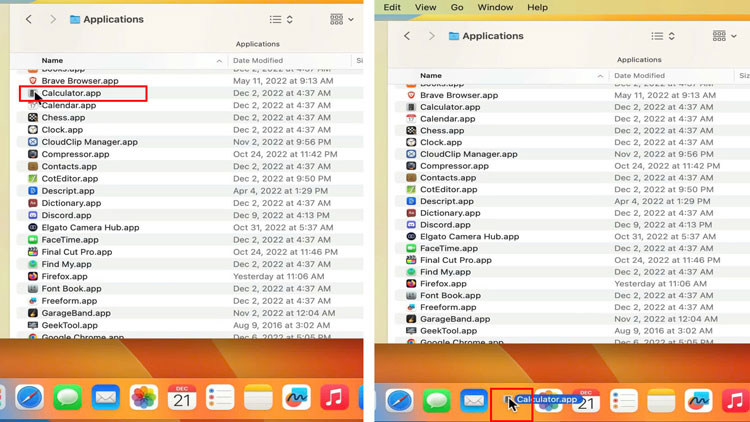750x422 pixels.
Task: Select Dictionary.app name in left window
Action: pyautogui.click(x=71, y=203)
